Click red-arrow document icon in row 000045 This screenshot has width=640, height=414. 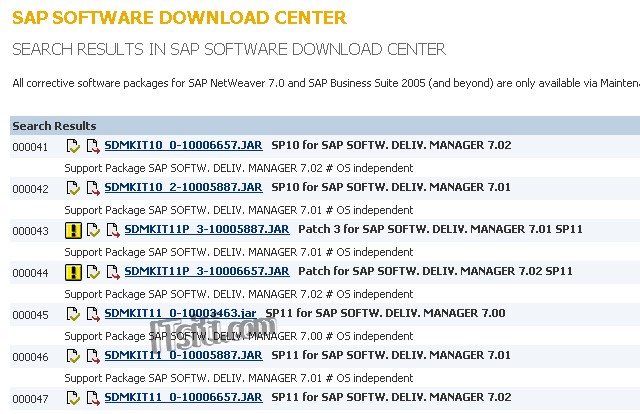click(92, 314)
